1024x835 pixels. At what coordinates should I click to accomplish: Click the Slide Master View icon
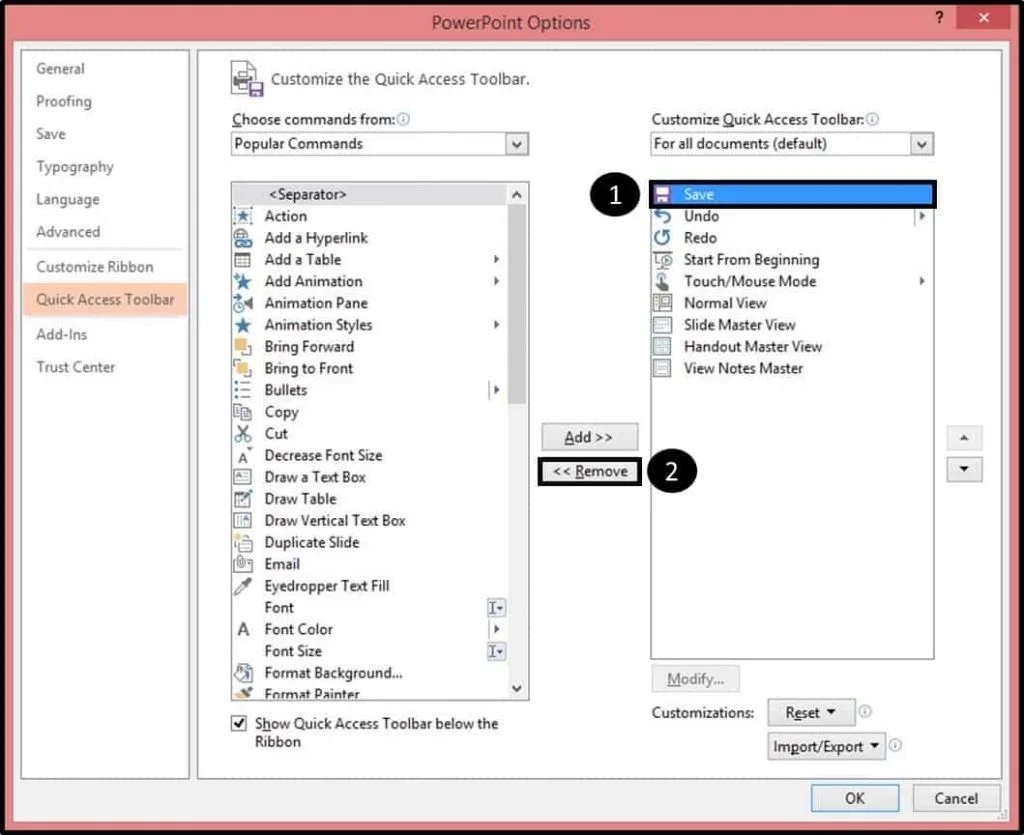(662, 325)
